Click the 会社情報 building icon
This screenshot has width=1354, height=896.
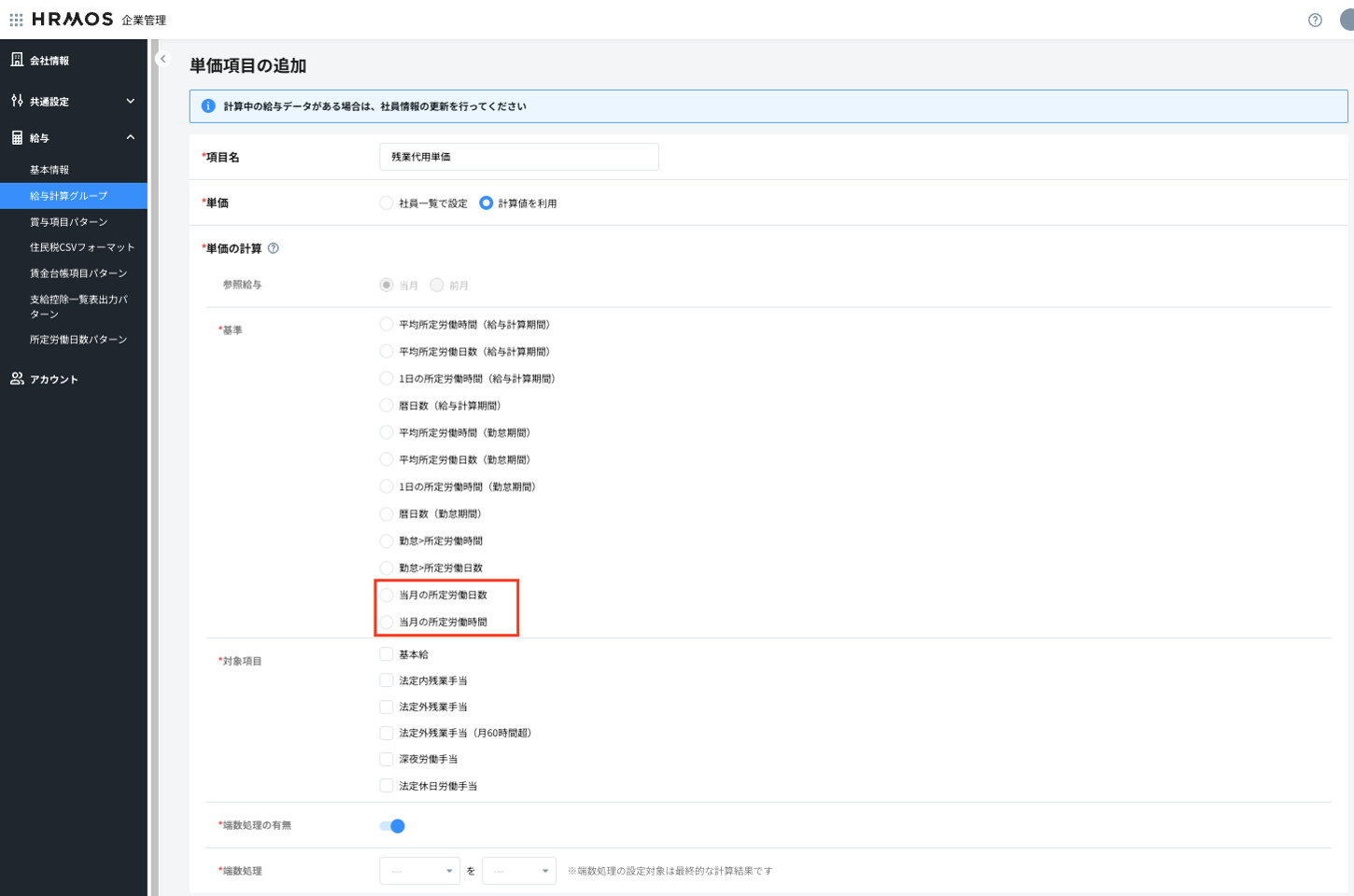pyautogui.click(x=17, y=60)
